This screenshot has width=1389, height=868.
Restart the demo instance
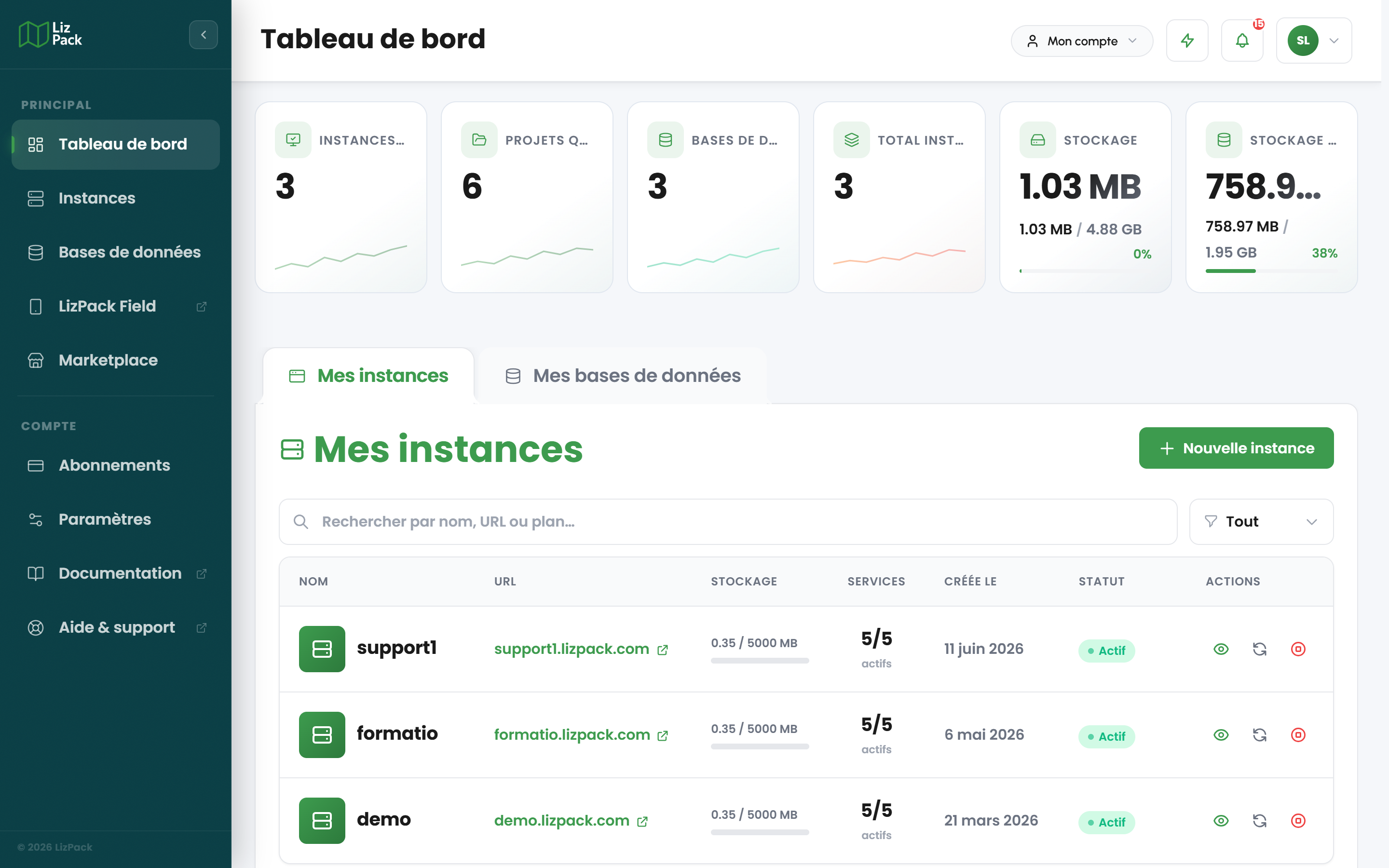click(1259, 820)
